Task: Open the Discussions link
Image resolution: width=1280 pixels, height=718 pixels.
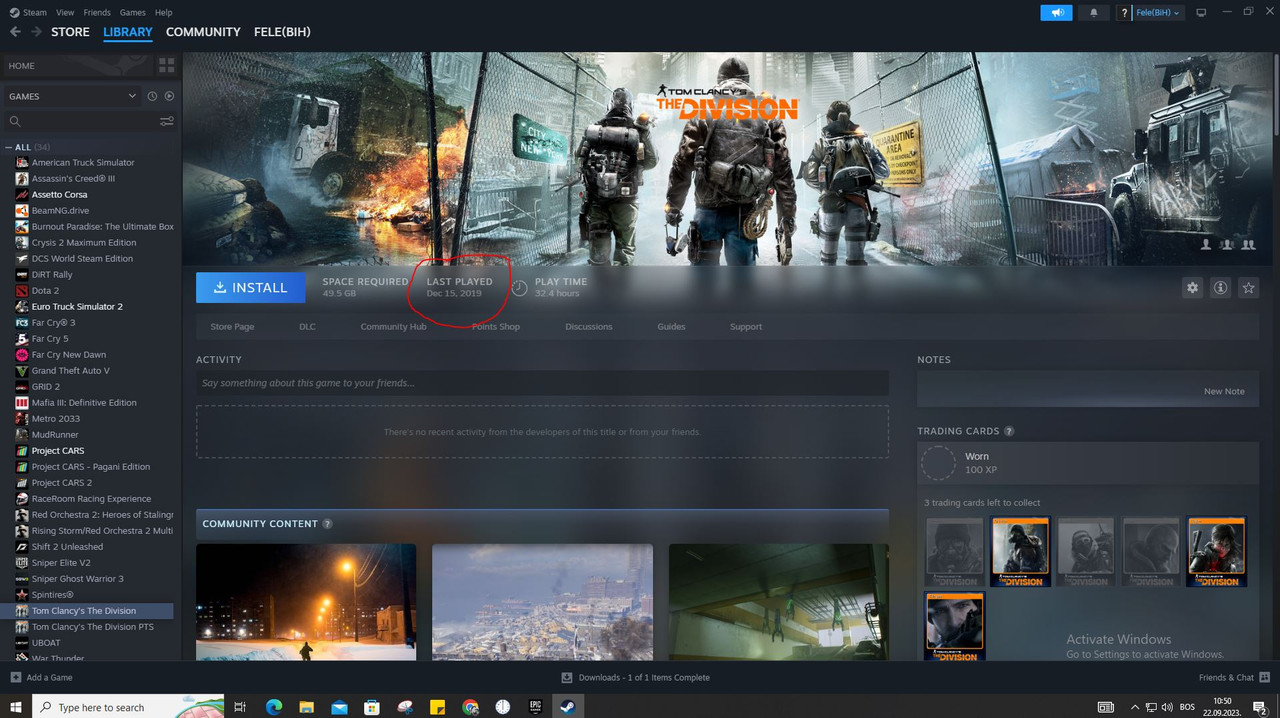Action: click(589, 327)
